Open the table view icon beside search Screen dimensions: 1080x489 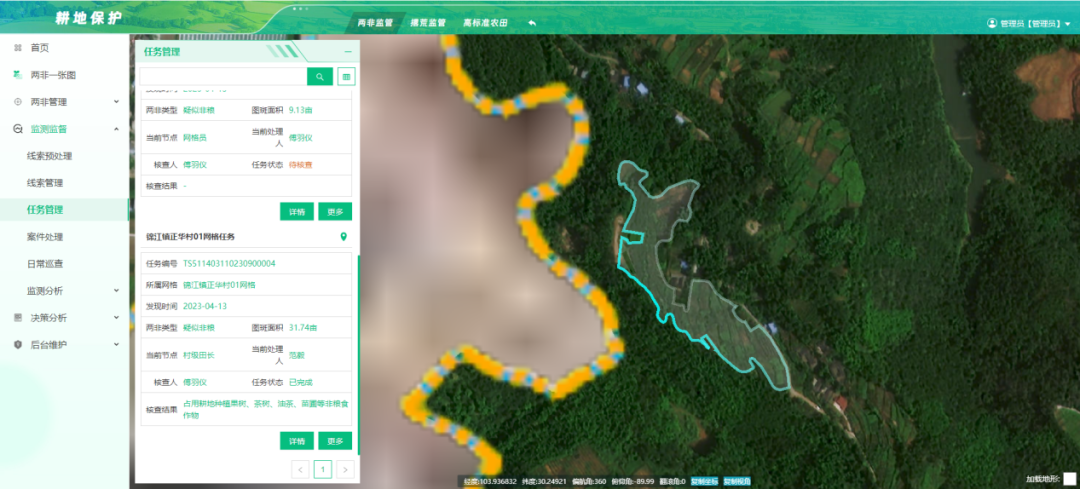[x=346, y=76]
